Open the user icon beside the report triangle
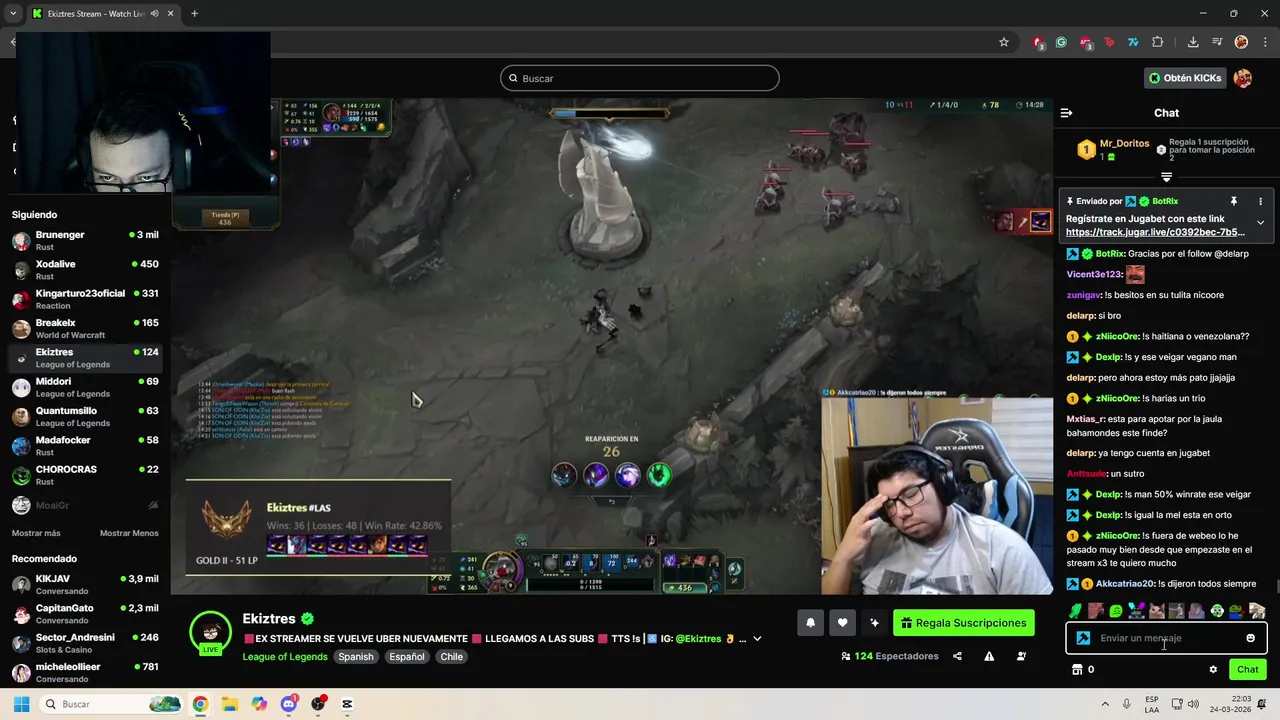Image resolution: width=1280 pixels, height=720 pixels. pyautogui.click(x=1021, y=656)
